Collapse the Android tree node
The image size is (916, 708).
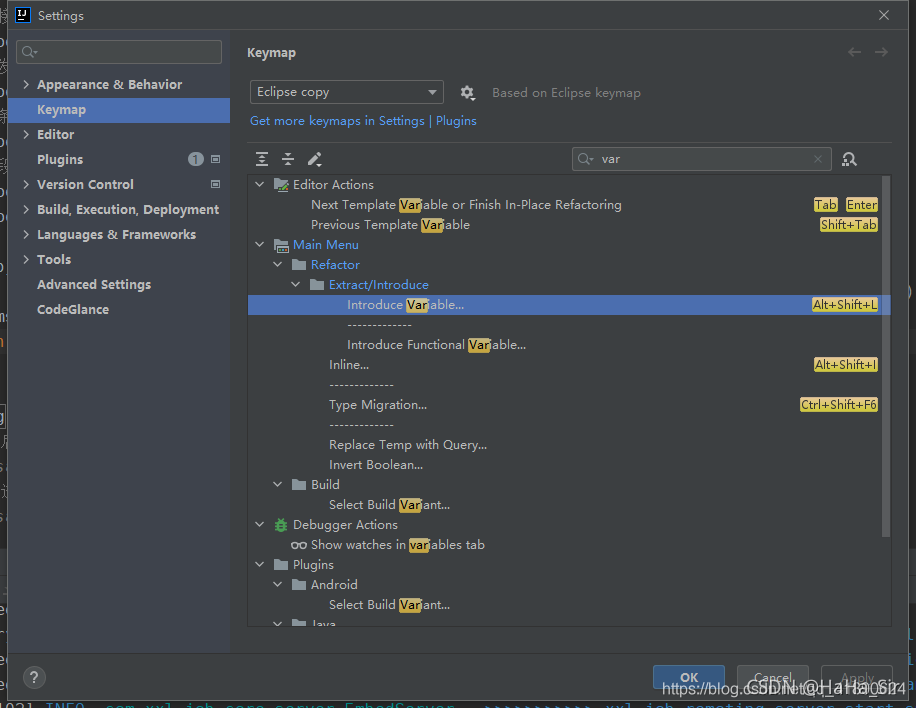(x=278, y=584)
